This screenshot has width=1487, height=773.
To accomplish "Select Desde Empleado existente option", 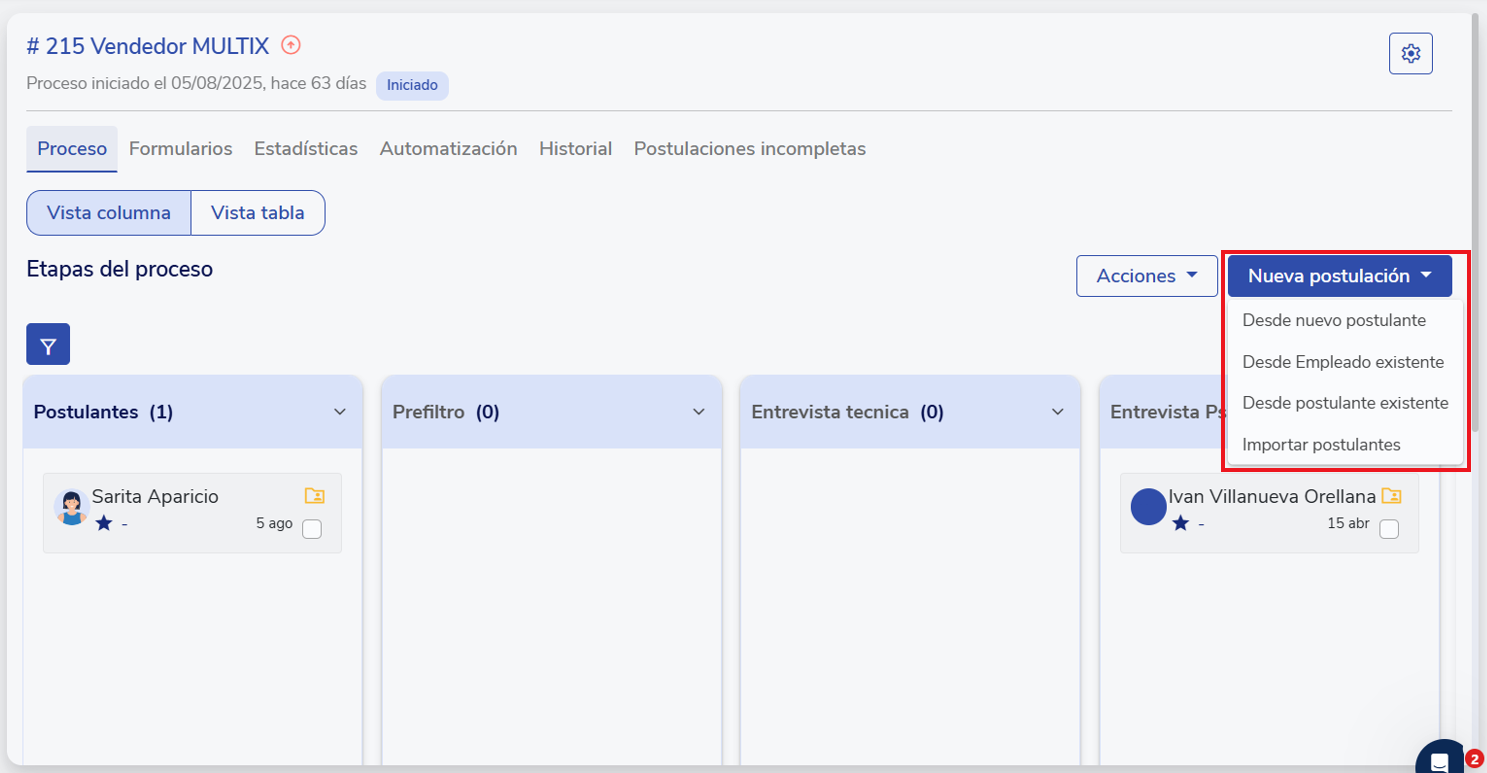I will coord(1342,362).
